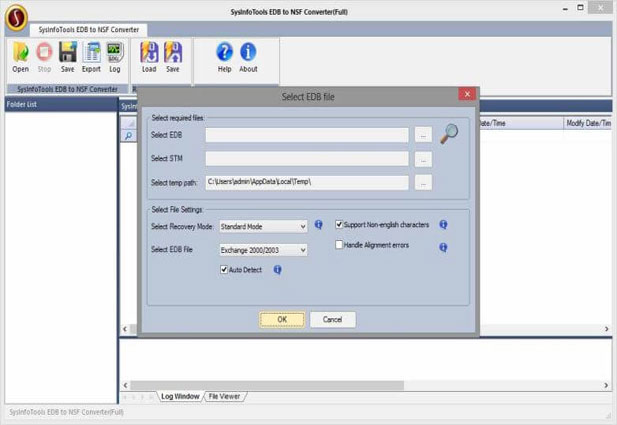617x425 pixels.
Task: Click the small search icon in grid header
Action: [128, 136]
